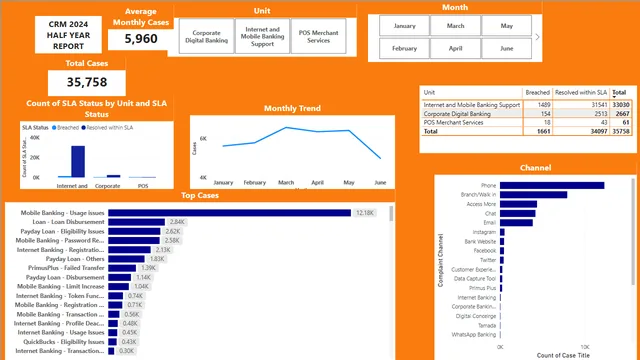Pick May in the Month slicer
The width and height of the screenshot is (640, 360).
[507, 26]
